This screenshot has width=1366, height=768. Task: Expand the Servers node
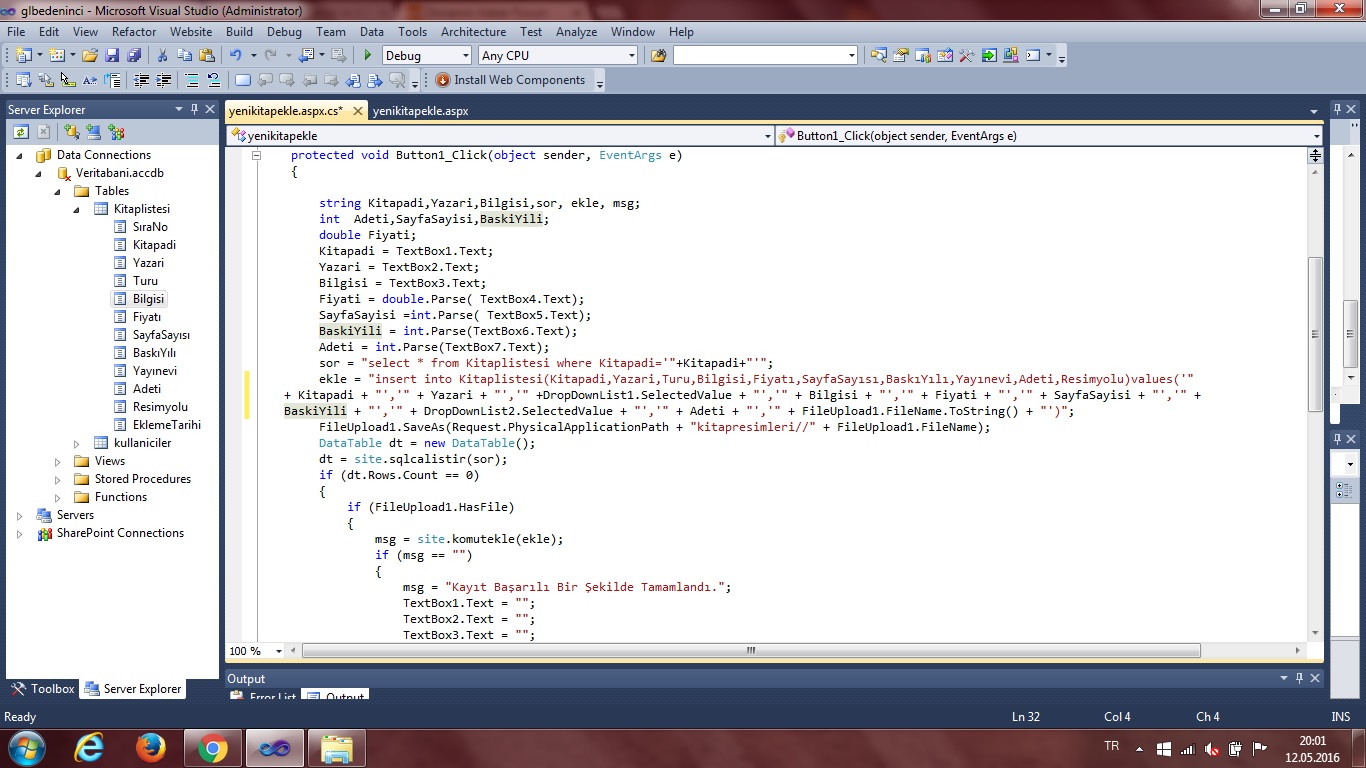(20, 515)
